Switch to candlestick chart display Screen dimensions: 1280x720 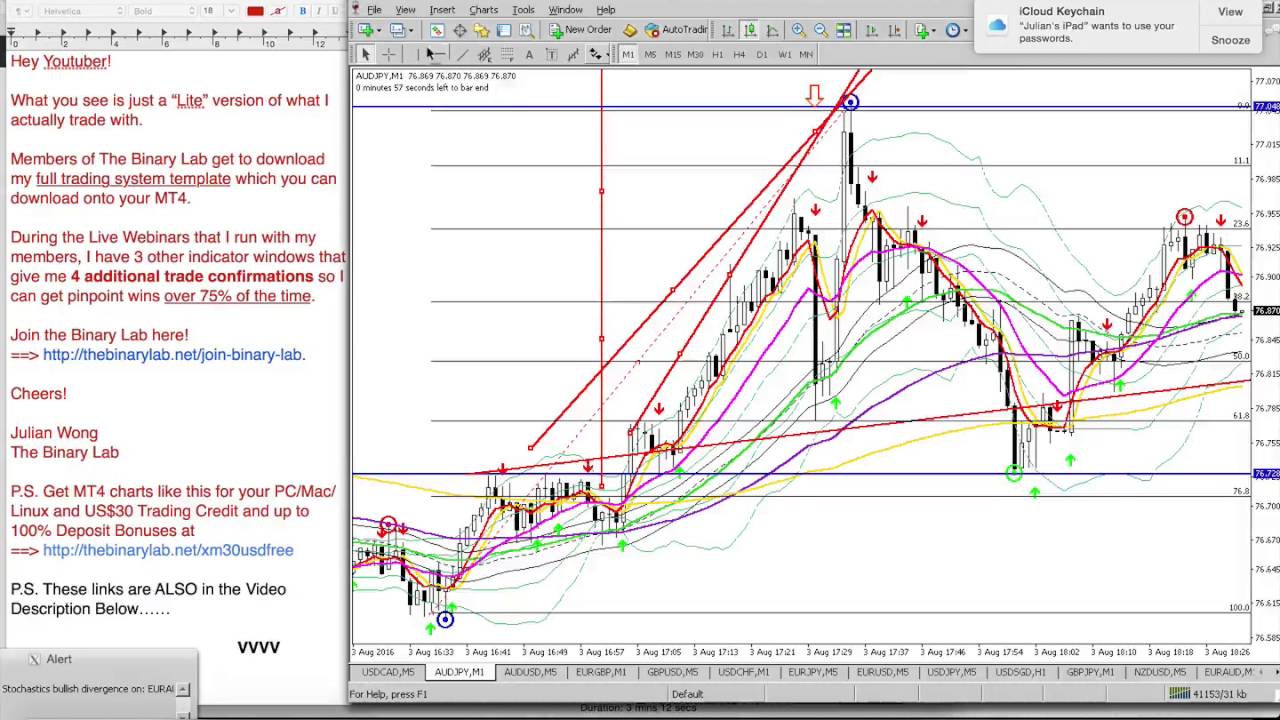[749, 30]
